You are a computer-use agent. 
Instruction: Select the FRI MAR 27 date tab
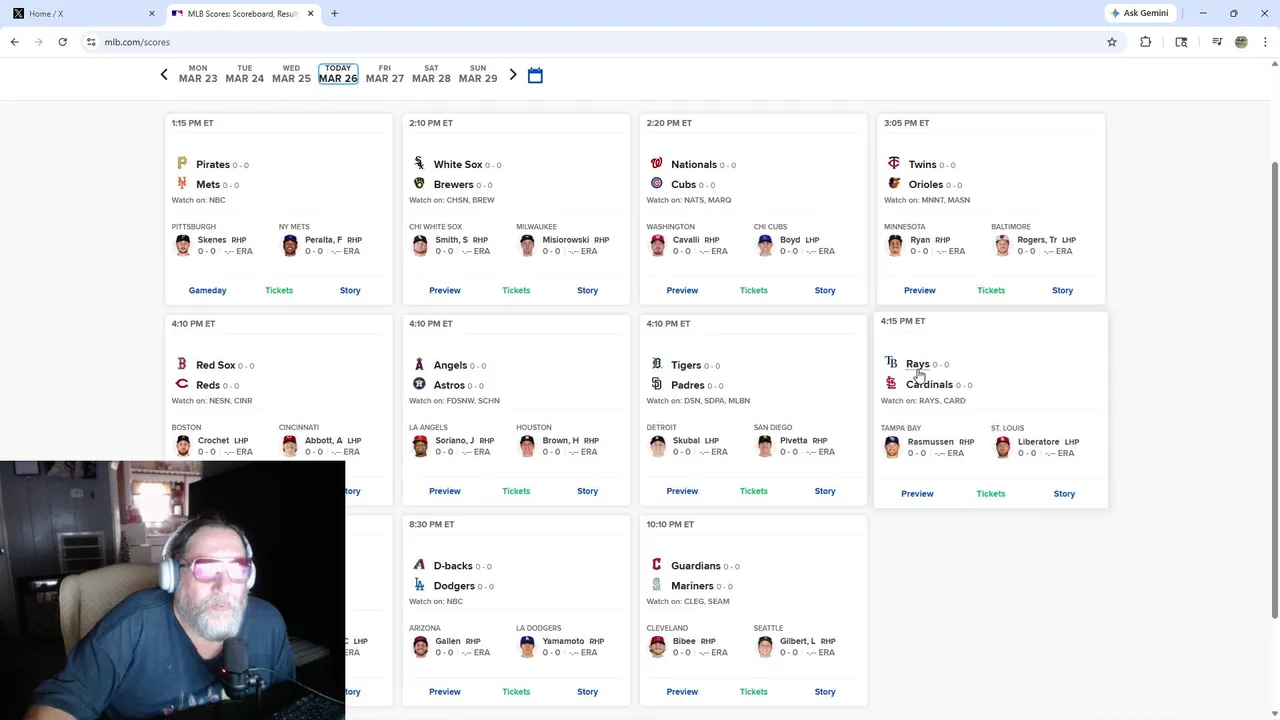click(385, 74)
